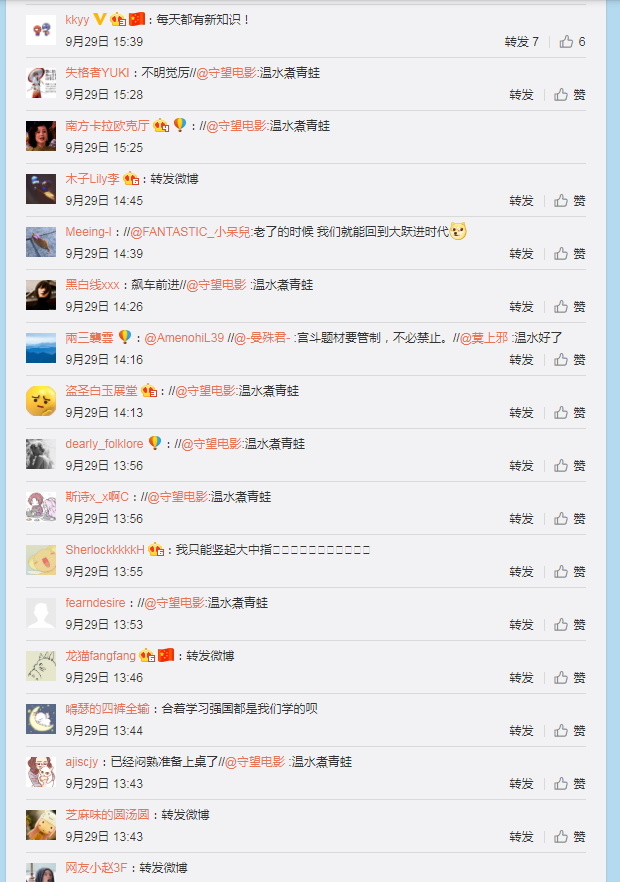Click the 转发 7 link on kkyy's post
Screen dimensions: 620x882
pos(521,42)
